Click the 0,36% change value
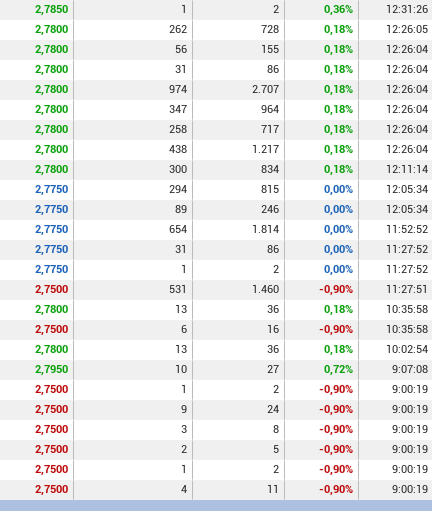Viewport: 432px width, 511px height. pyautogui.click(x=338, y=9)
